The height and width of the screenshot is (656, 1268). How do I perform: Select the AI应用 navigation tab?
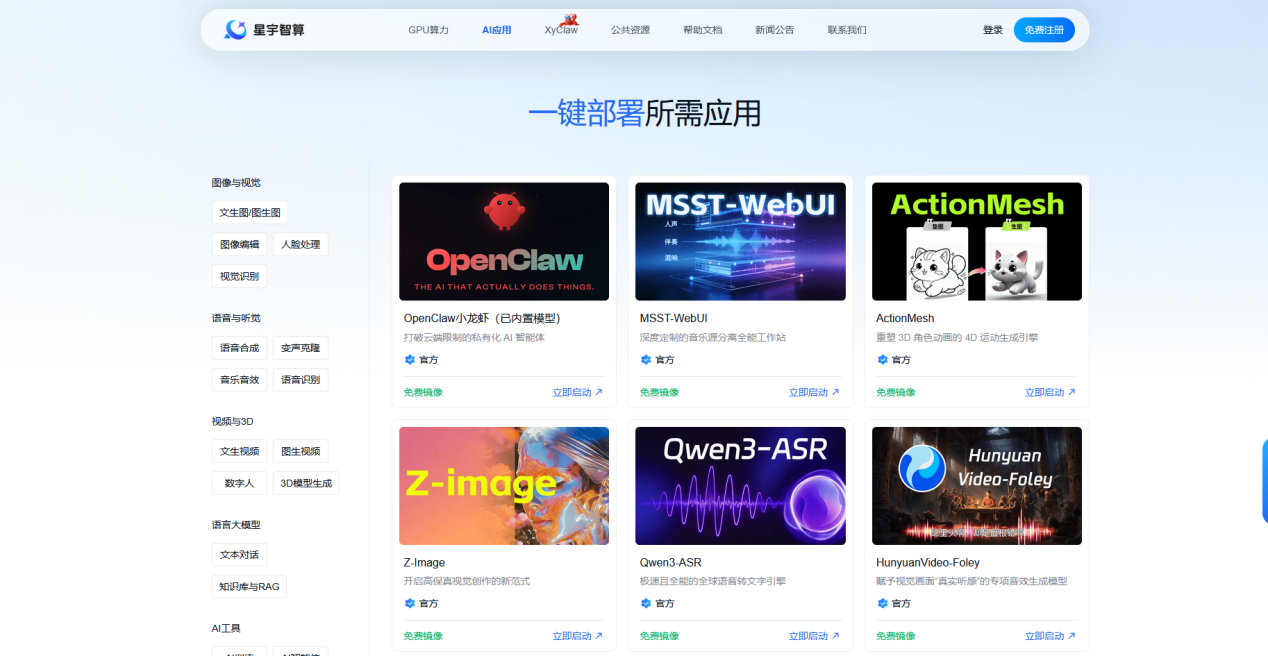(497, 30)
